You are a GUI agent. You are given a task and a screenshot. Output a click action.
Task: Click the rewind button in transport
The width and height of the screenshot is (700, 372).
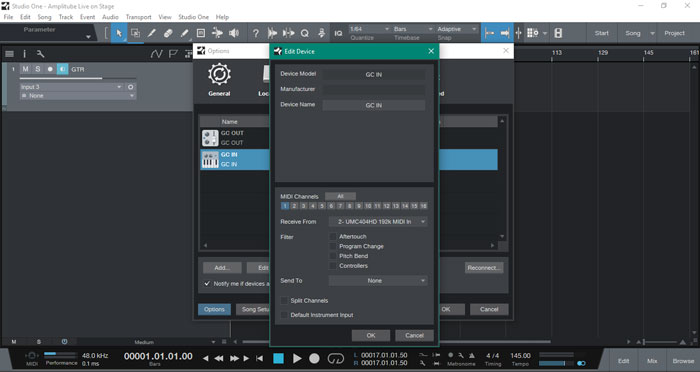point(219,358)
